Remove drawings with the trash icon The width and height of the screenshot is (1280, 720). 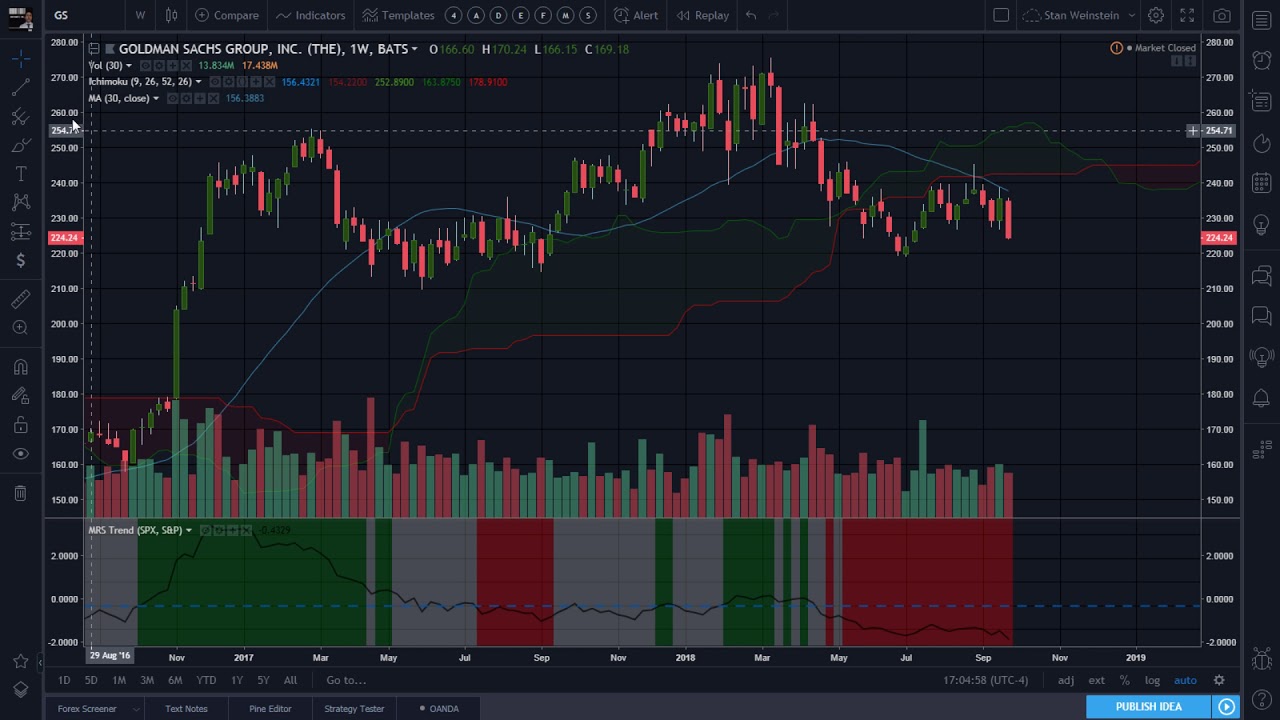tap(20, 493)
